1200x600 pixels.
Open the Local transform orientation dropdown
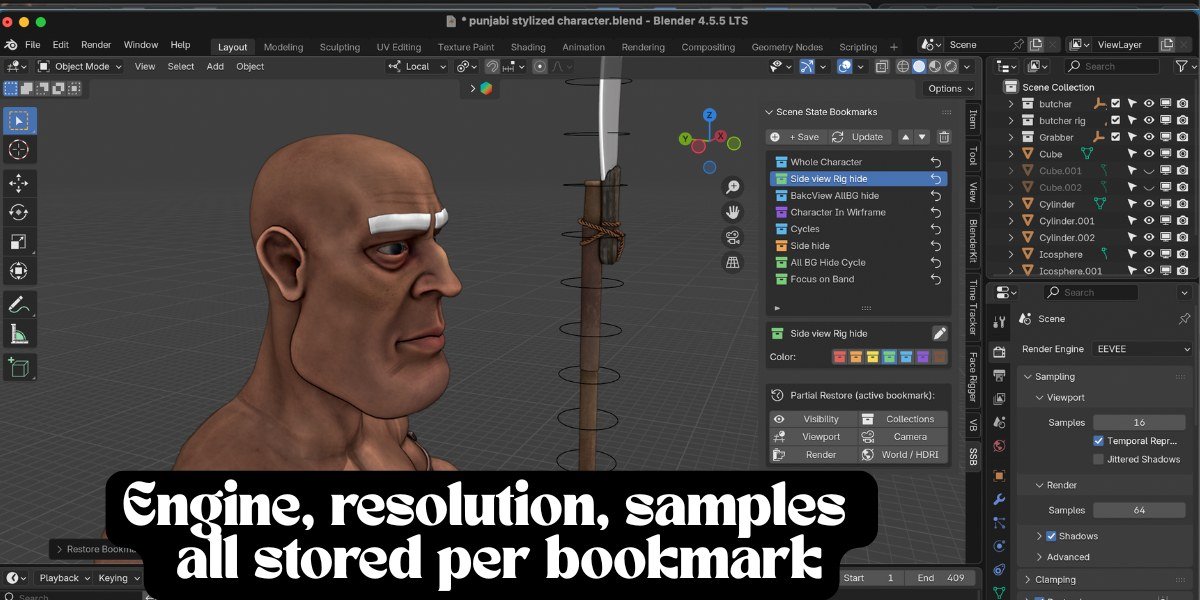pos(417,66)
